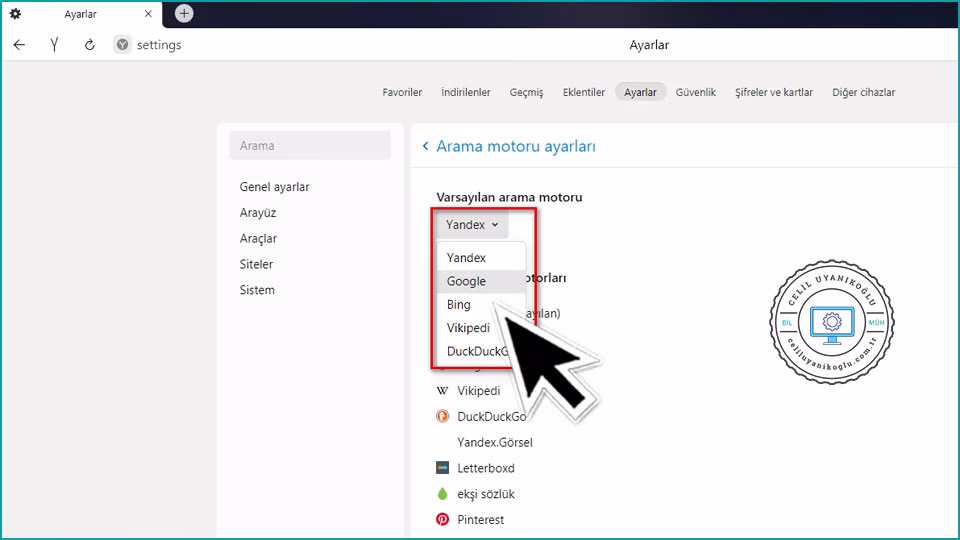The height and width of the screenshot is (540, 960).
Task: Select the Ayarlar tab
Action: pos(640,92)
